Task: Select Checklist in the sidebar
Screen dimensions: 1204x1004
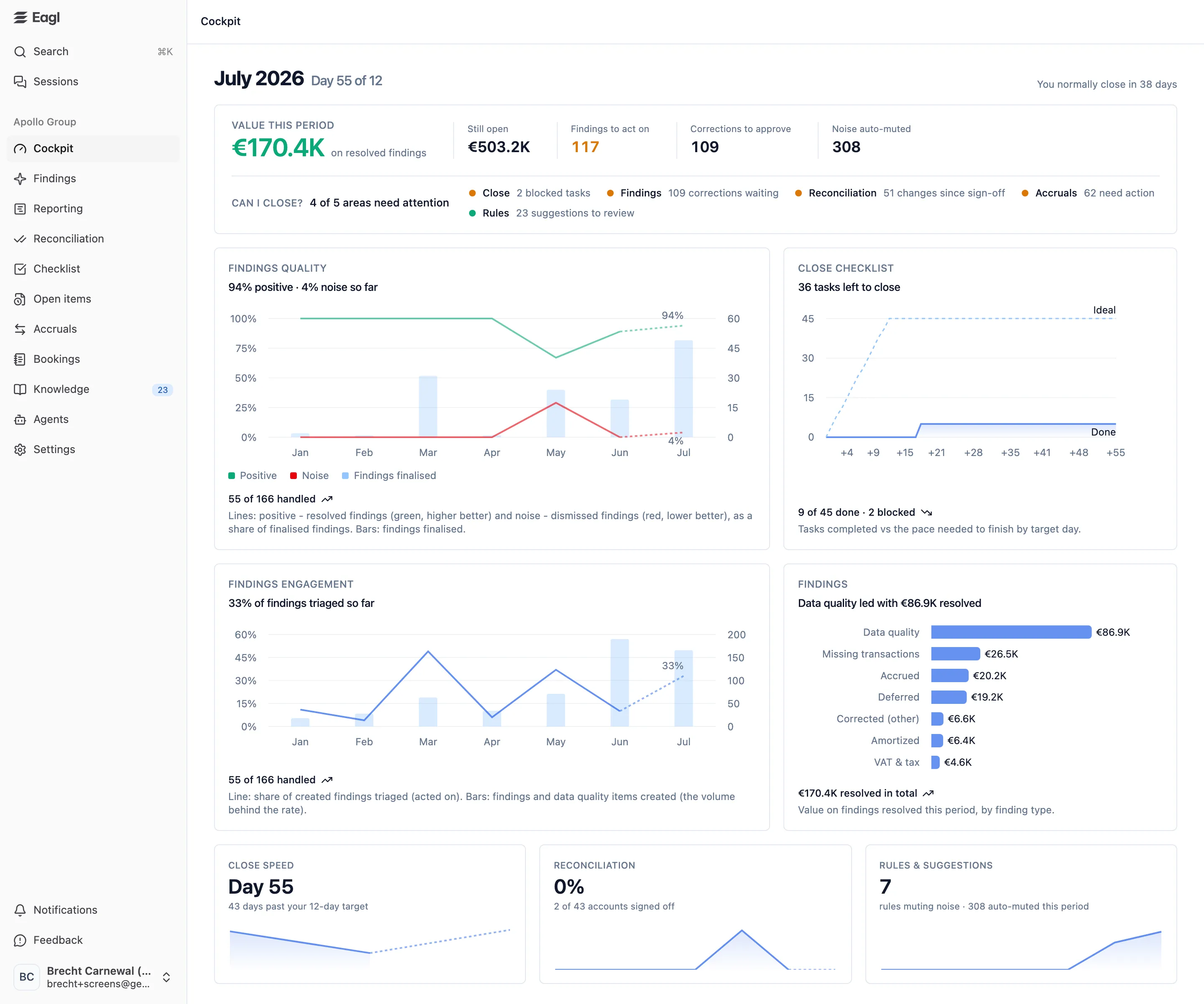Action: coord(94,269)
